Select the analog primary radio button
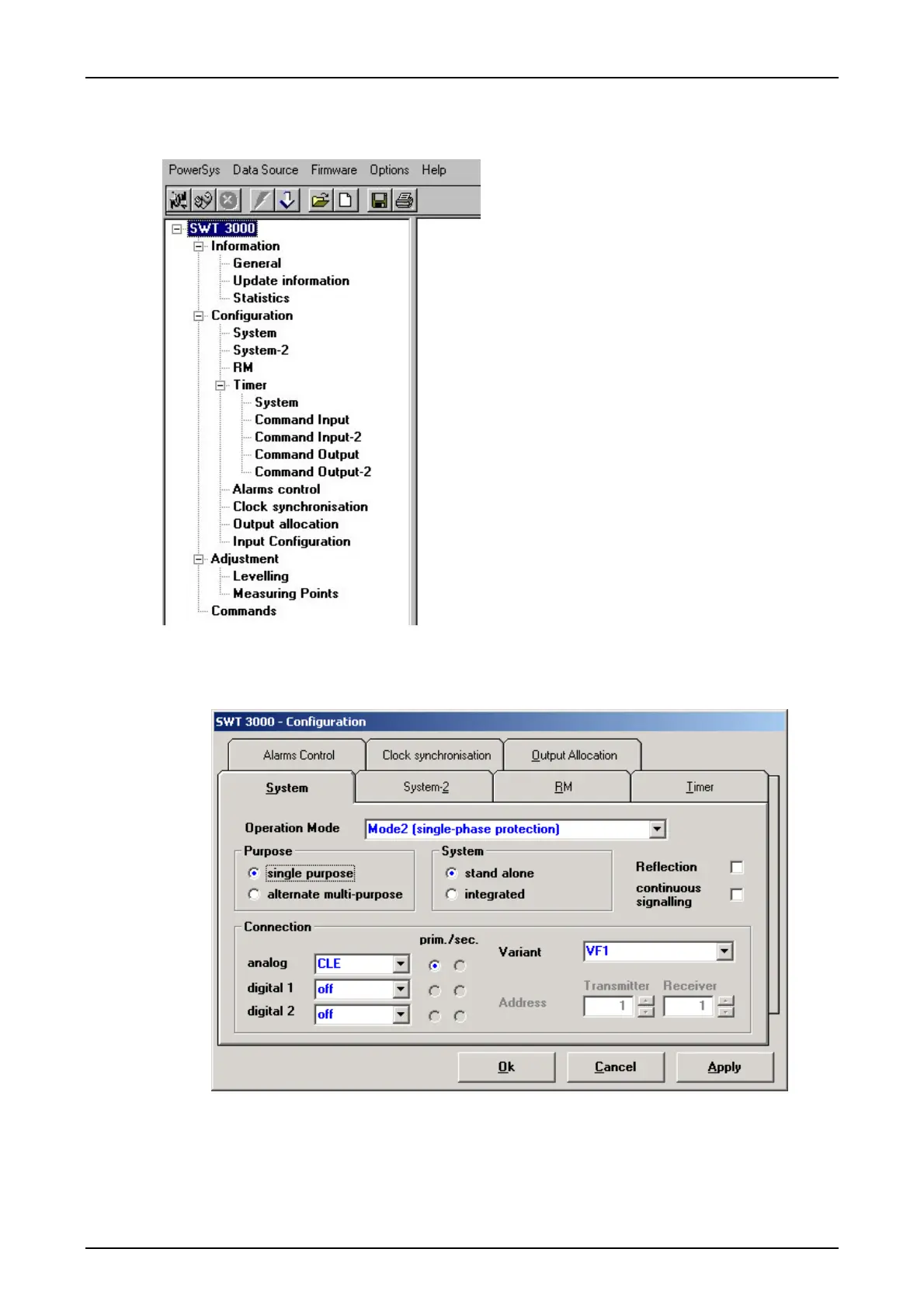Image resolution: width=924 pixels, height=1308 pixels. (x=435, y=965)
